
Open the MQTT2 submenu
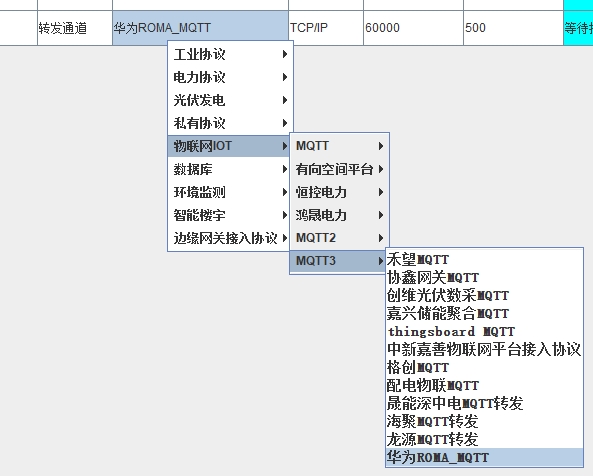coord(339,238)
